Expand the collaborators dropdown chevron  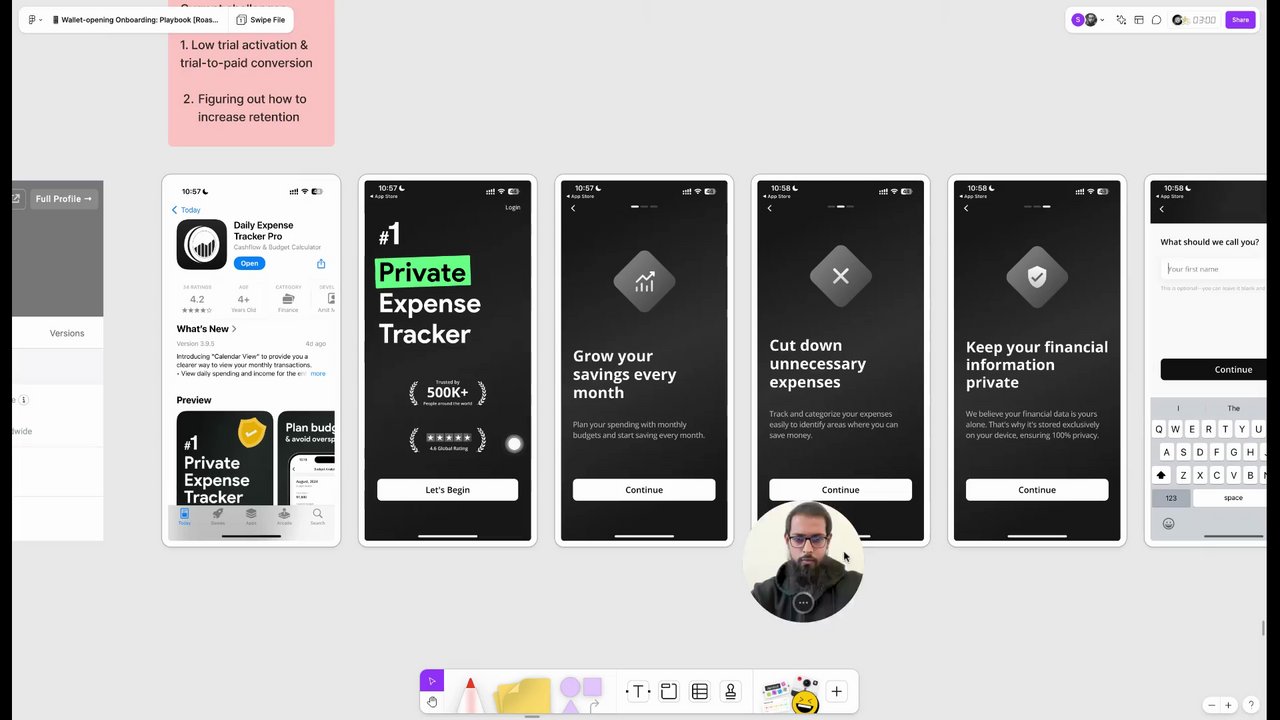[1102, 20]
